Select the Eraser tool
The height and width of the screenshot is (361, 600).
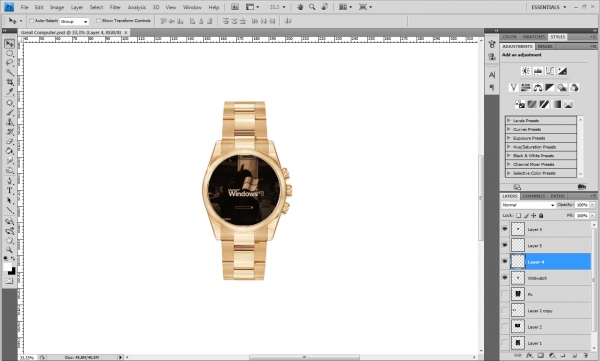(10, 142)
